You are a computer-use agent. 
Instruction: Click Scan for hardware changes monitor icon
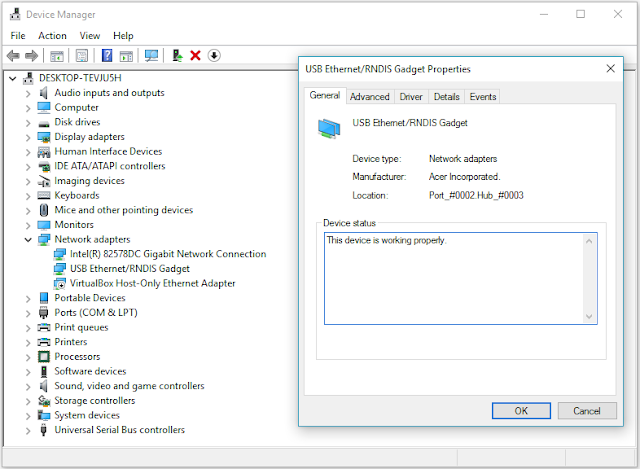(x=151, y=56)
